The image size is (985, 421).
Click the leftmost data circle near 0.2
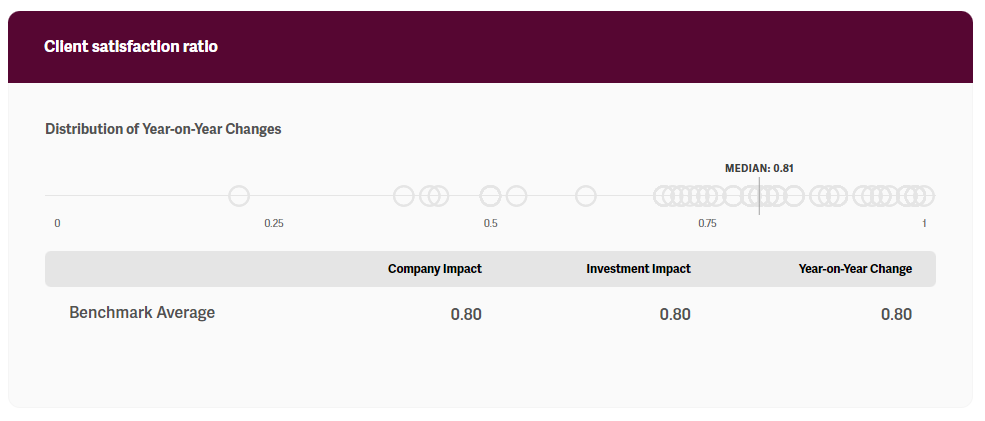239,196
